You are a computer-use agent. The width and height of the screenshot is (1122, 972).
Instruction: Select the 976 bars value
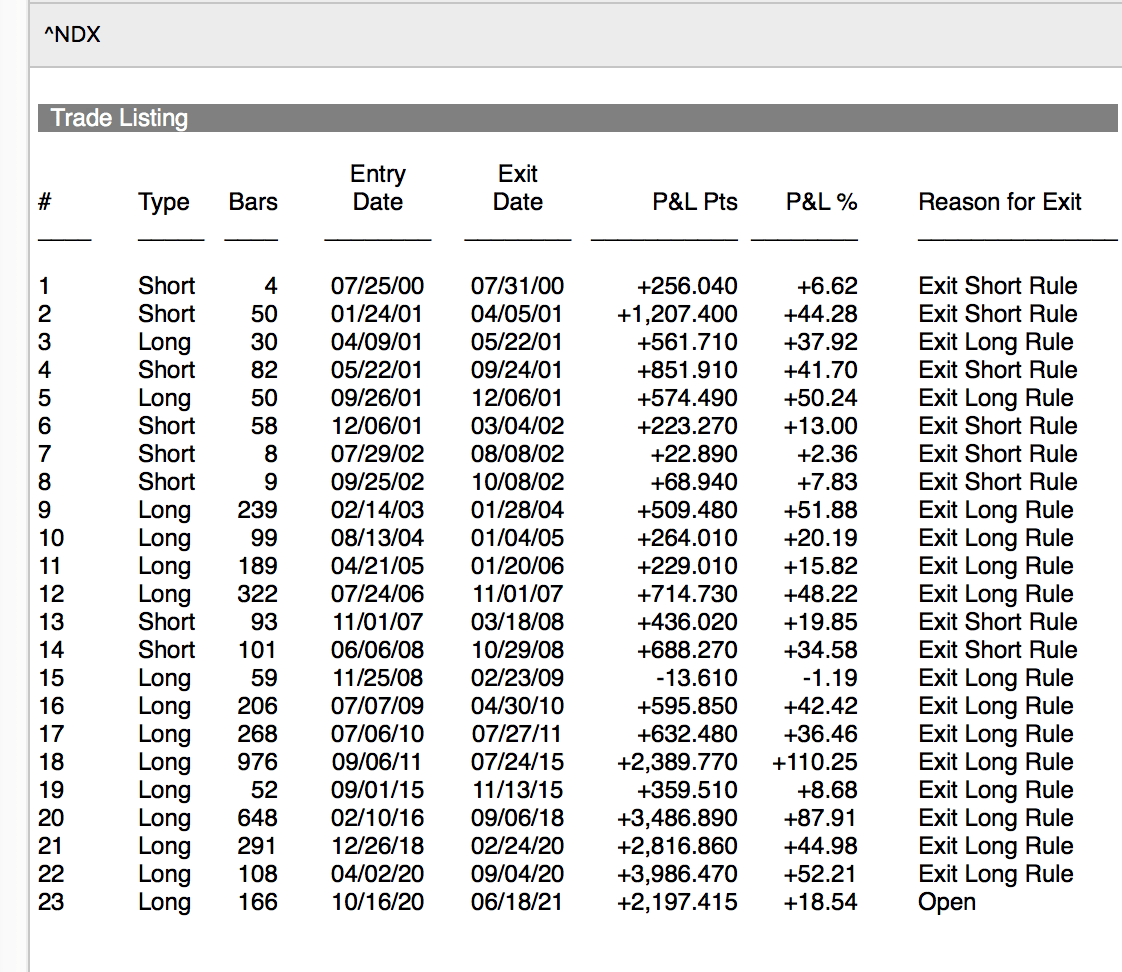coord(257,762)
